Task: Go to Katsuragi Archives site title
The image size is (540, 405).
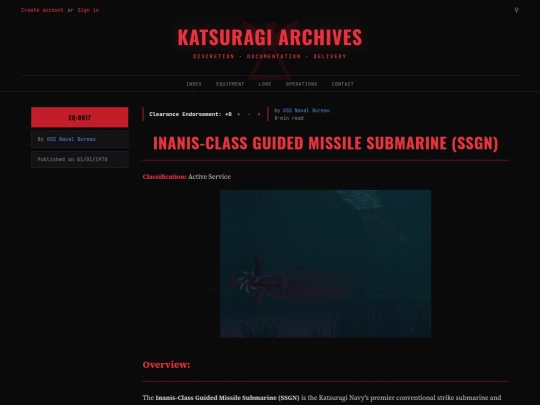Action: (270, 37)
